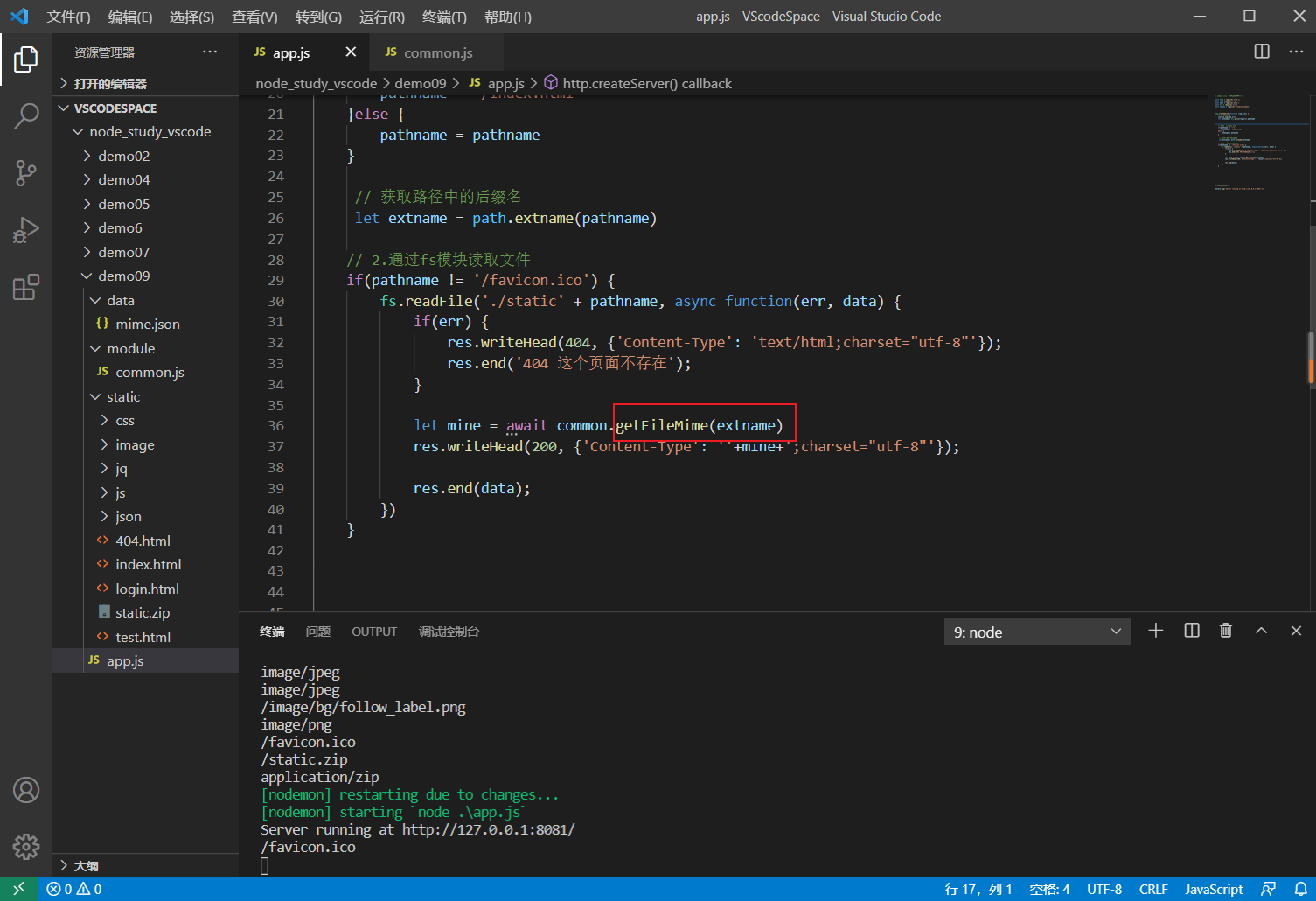Image resolution: width=1316 pixels, height=901 pixels.
Task: Expand the css folder
Action: [x=145, y=420]
